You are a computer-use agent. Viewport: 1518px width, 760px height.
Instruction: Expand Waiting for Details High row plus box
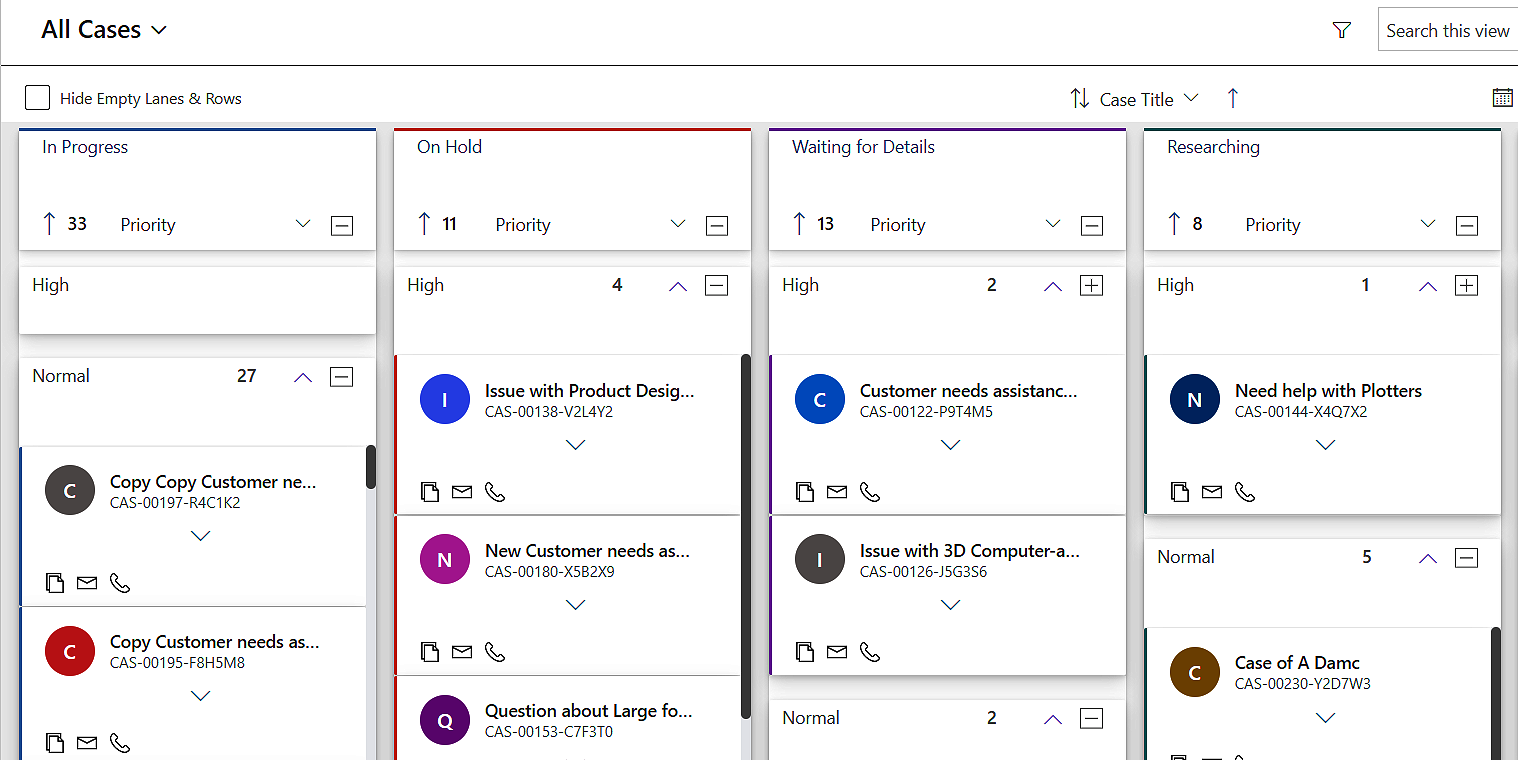coord(1092,286)
